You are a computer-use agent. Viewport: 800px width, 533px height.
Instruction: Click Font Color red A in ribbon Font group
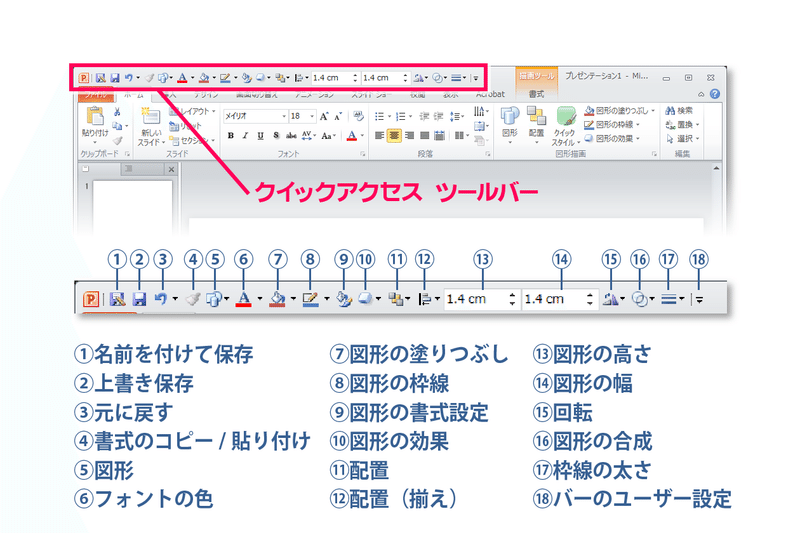click(351, 136)
